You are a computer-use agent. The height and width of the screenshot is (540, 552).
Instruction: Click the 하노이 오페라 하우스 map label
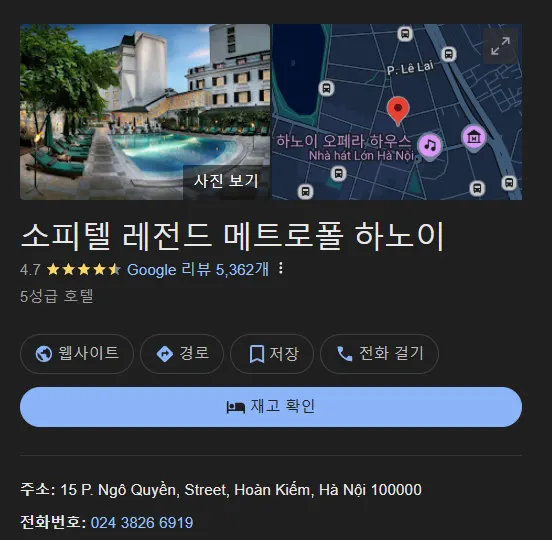tap(343, 141)
